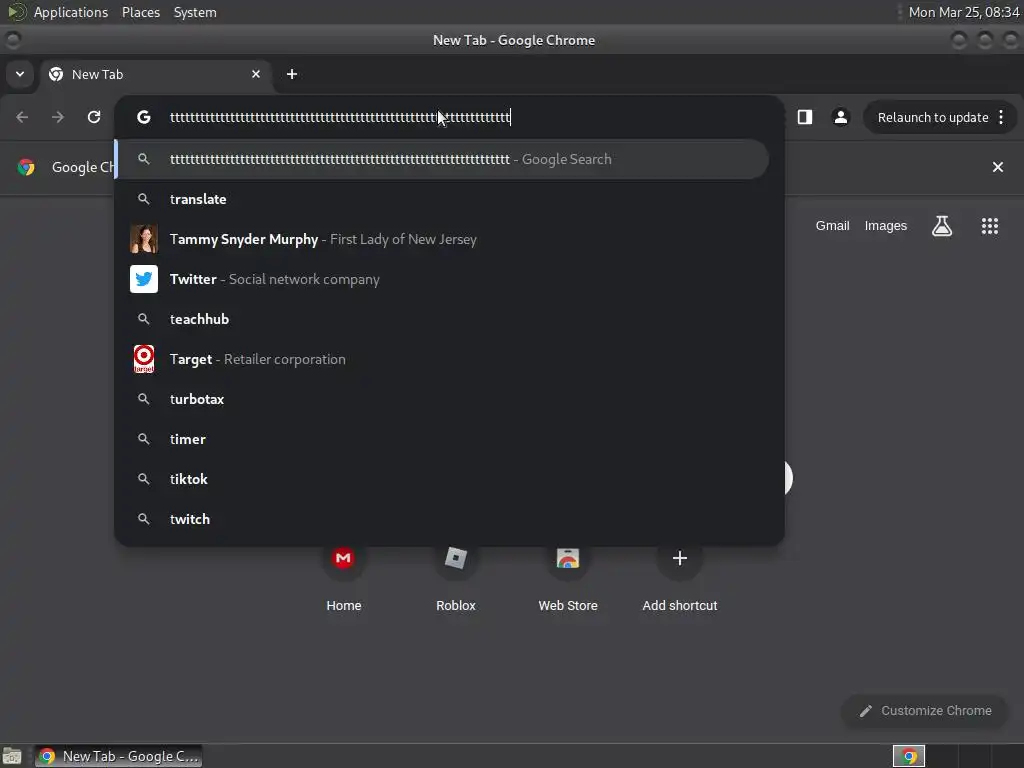Click the clock Mon Mar 25, 08:34
This screenshot has height=768, width=1024.
click(964, 12)
